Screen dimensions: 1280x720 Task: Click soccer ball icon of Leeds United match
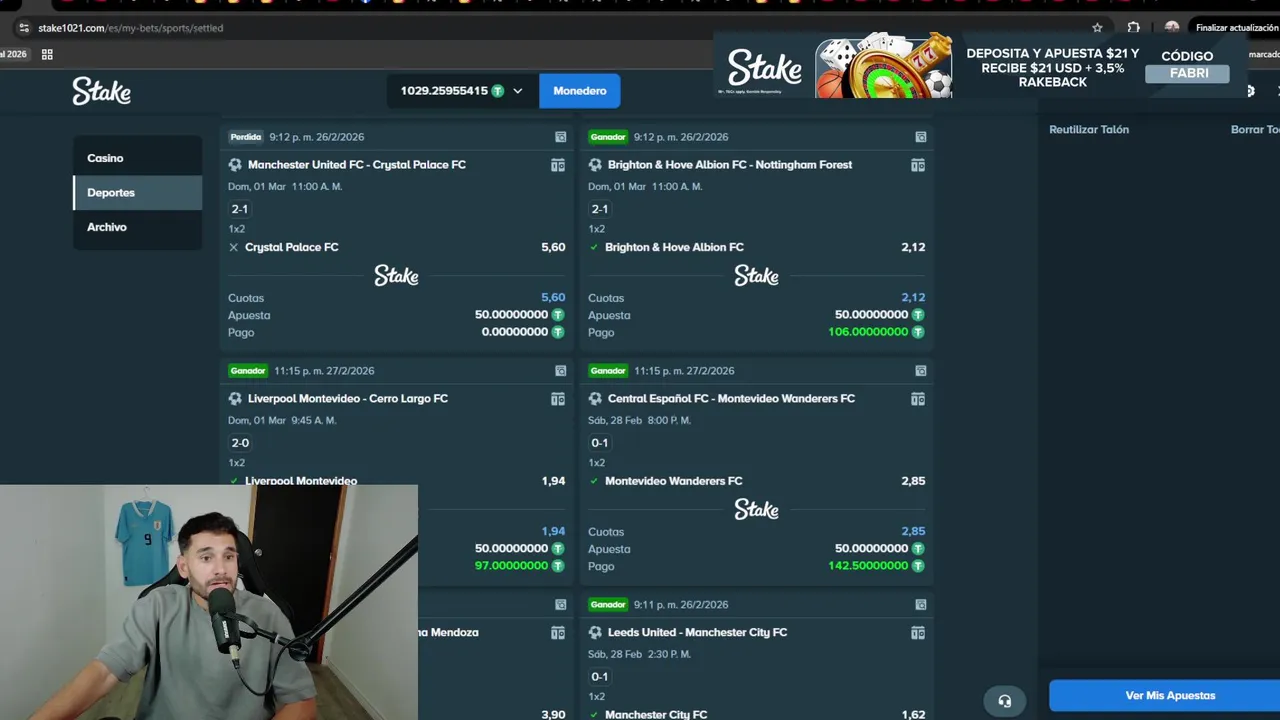tap(595, 633)
